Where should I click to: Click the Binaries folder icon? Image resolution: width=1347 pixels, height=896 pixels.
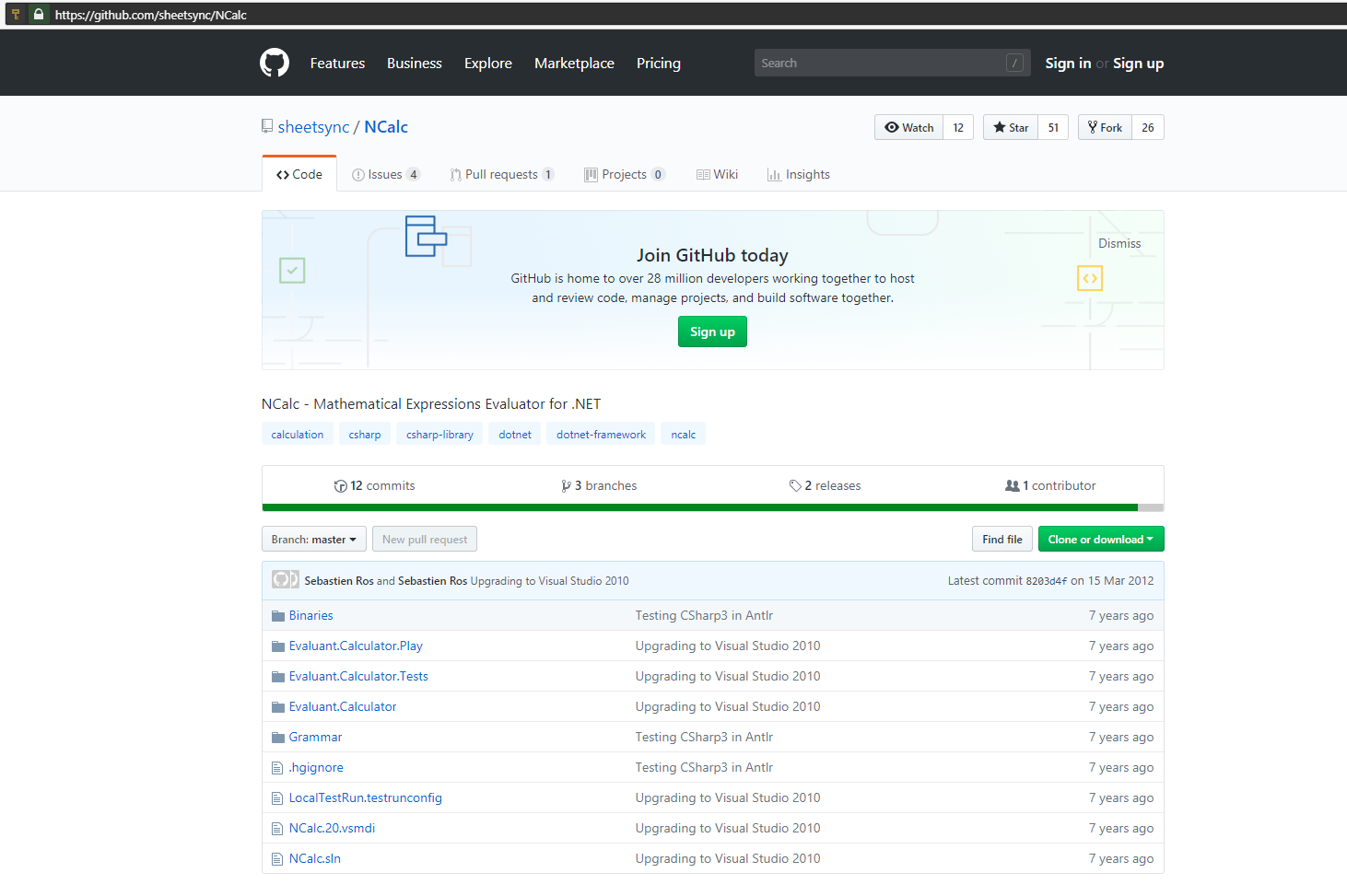tap(277, 616)
